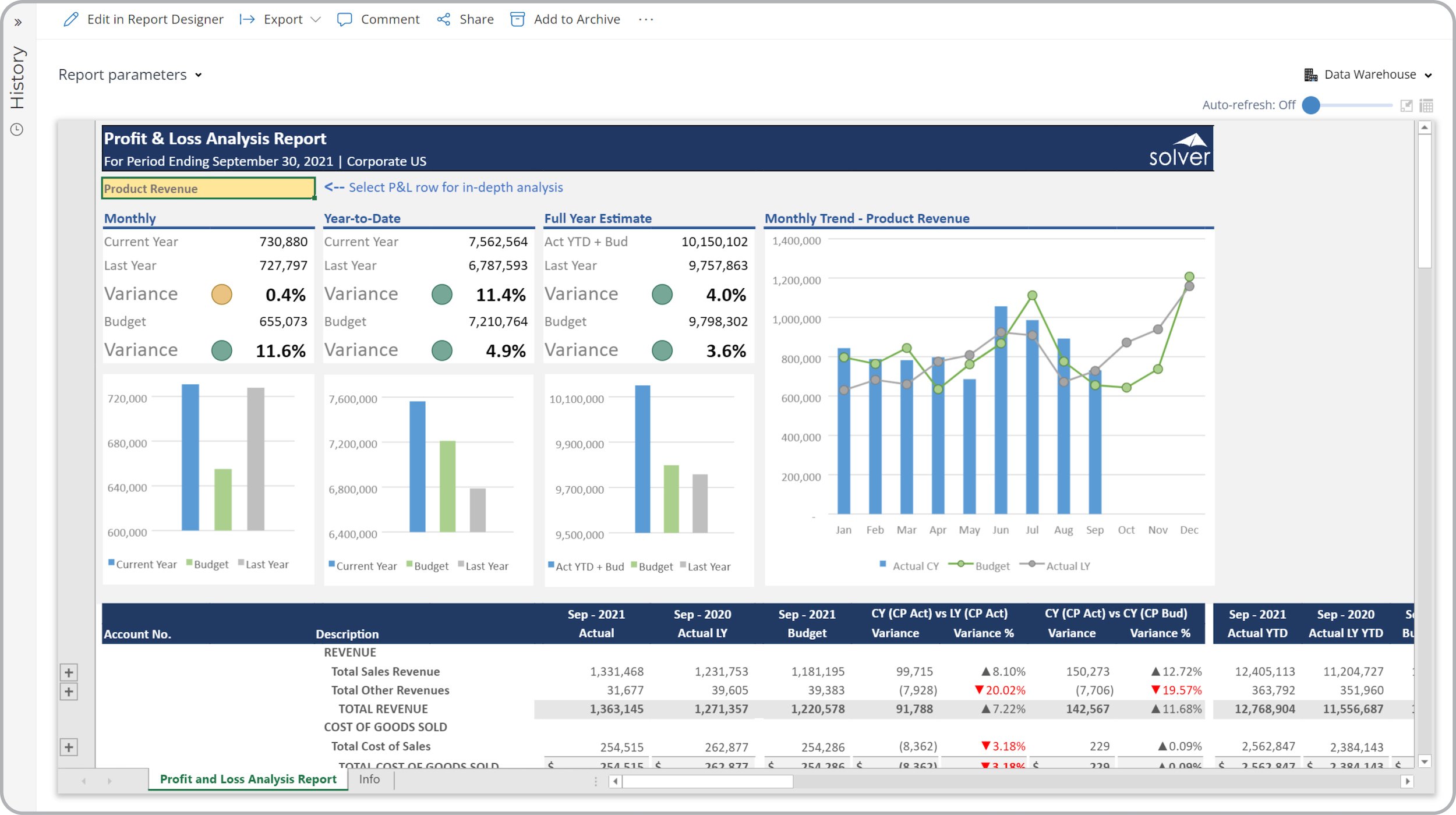Click the table grid view icon
1456x815 pixels.
(x=1426, y=105)
